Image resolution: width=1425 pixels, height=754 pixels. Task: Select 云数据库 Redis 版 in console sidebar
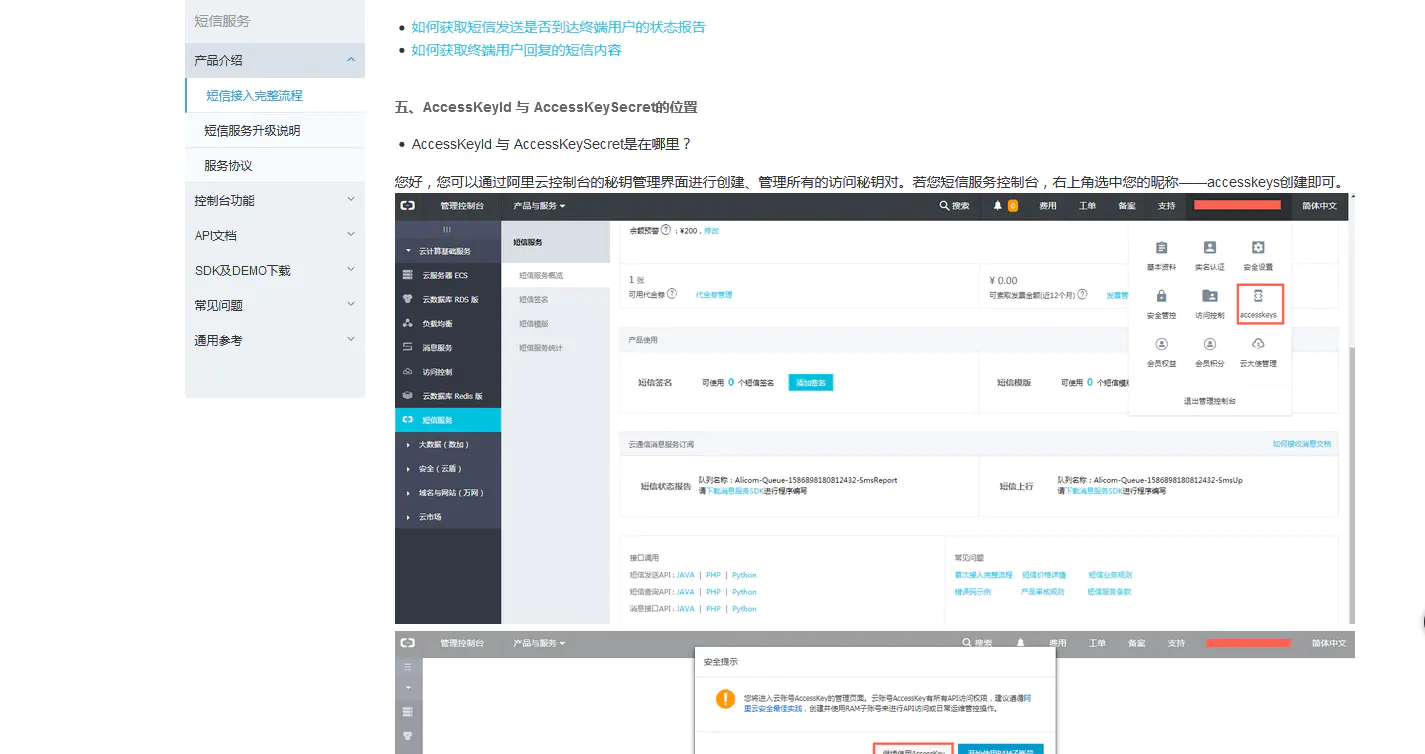point(448,396)
